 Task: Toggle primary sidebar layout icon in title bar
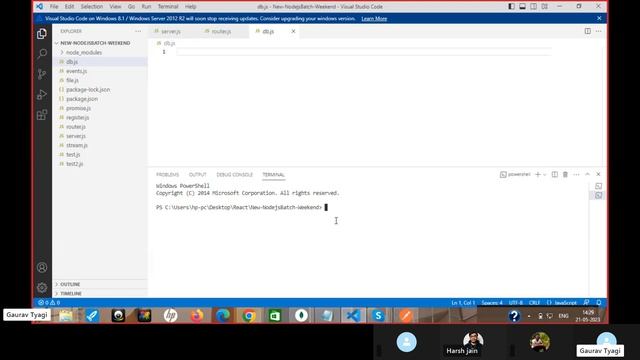511,7
